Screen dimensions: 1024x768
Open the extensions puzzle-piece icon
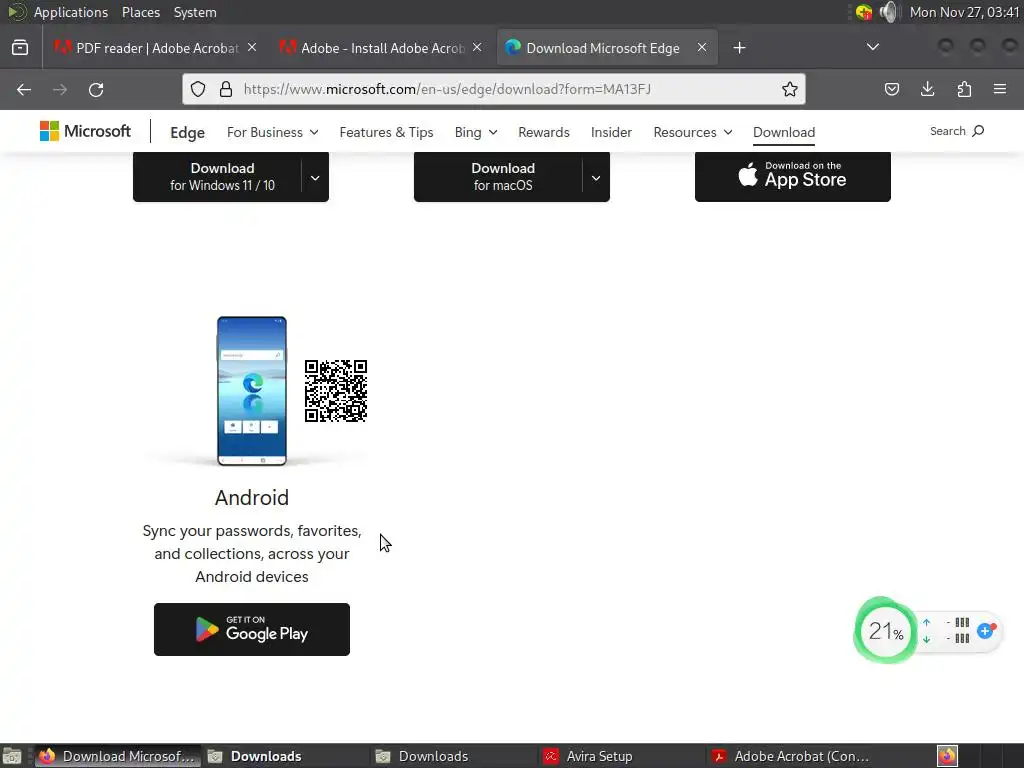pos(964,89)
